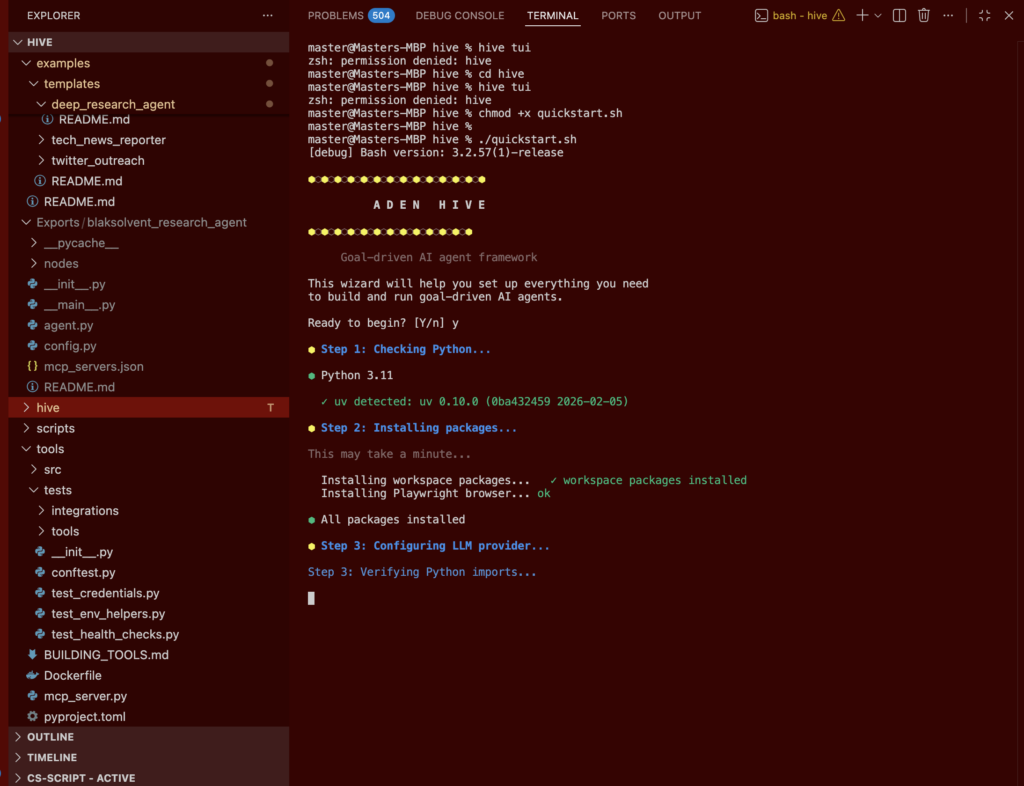The height and width of the screenshot is (786, 1024).
Task: Expand the TIMELINE section
Action: pyautogui.click(x=51, y=757)
